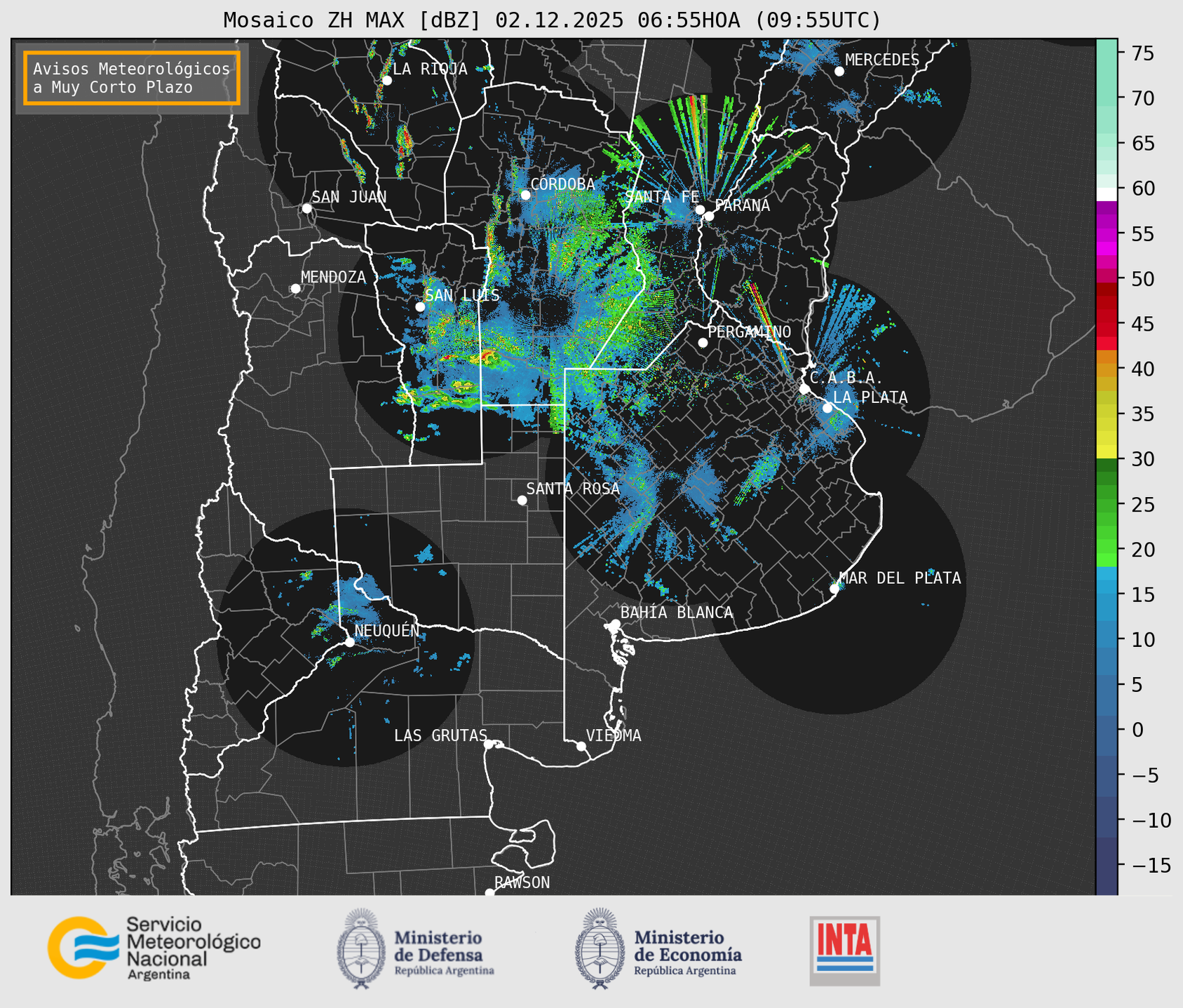Select the Viedma city marker
The height and width of the screenshot is (1008, 1183).
[x=581, y=746]
